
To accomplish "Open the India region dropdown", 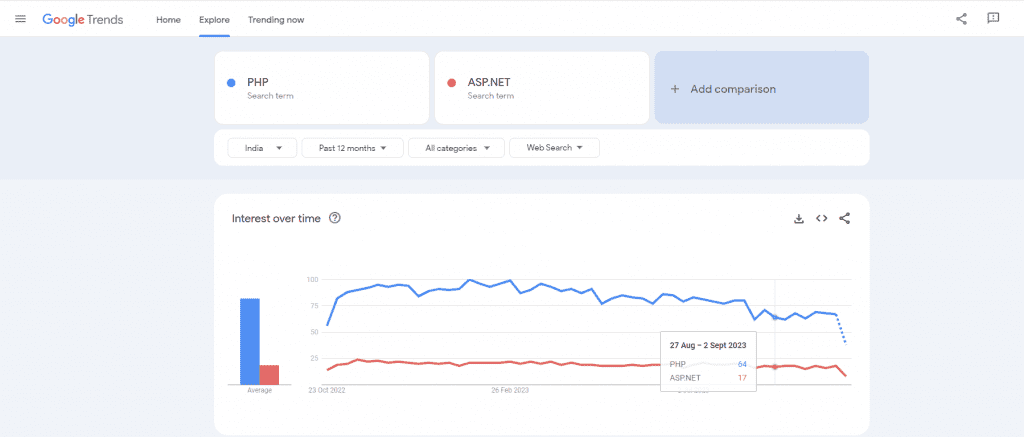I will tap(262, 148).
